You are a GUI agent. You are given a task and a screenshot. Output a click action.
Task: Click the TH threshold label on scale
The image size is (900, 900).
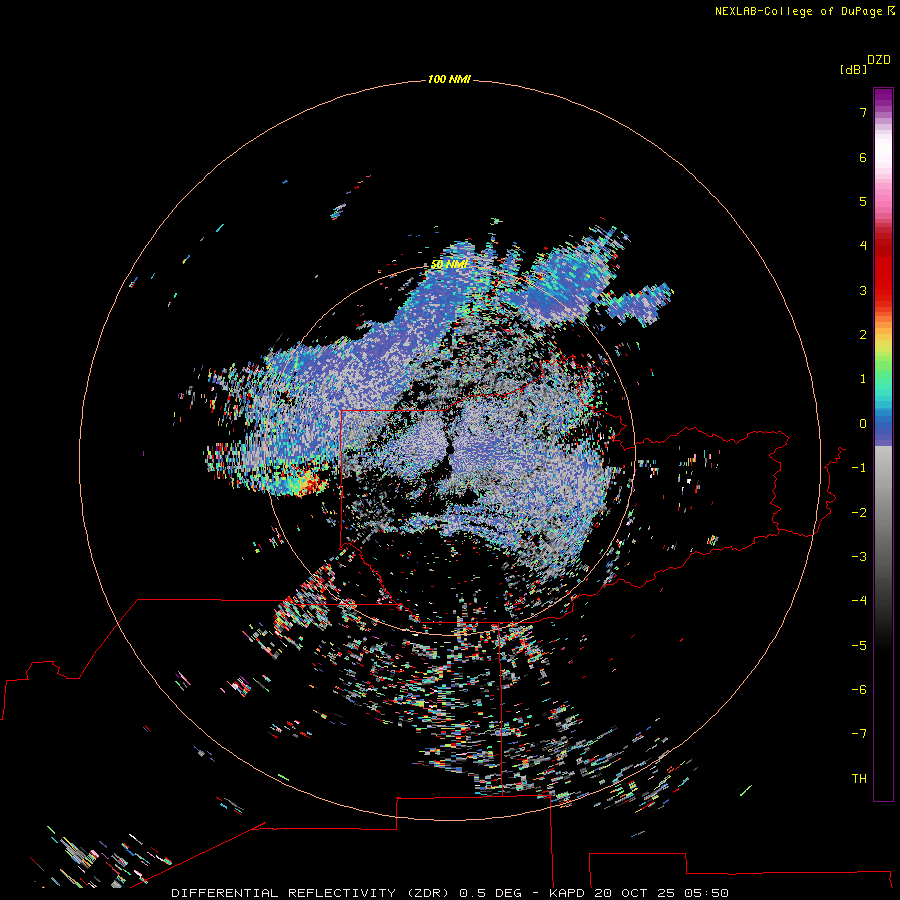coord(859,779)
